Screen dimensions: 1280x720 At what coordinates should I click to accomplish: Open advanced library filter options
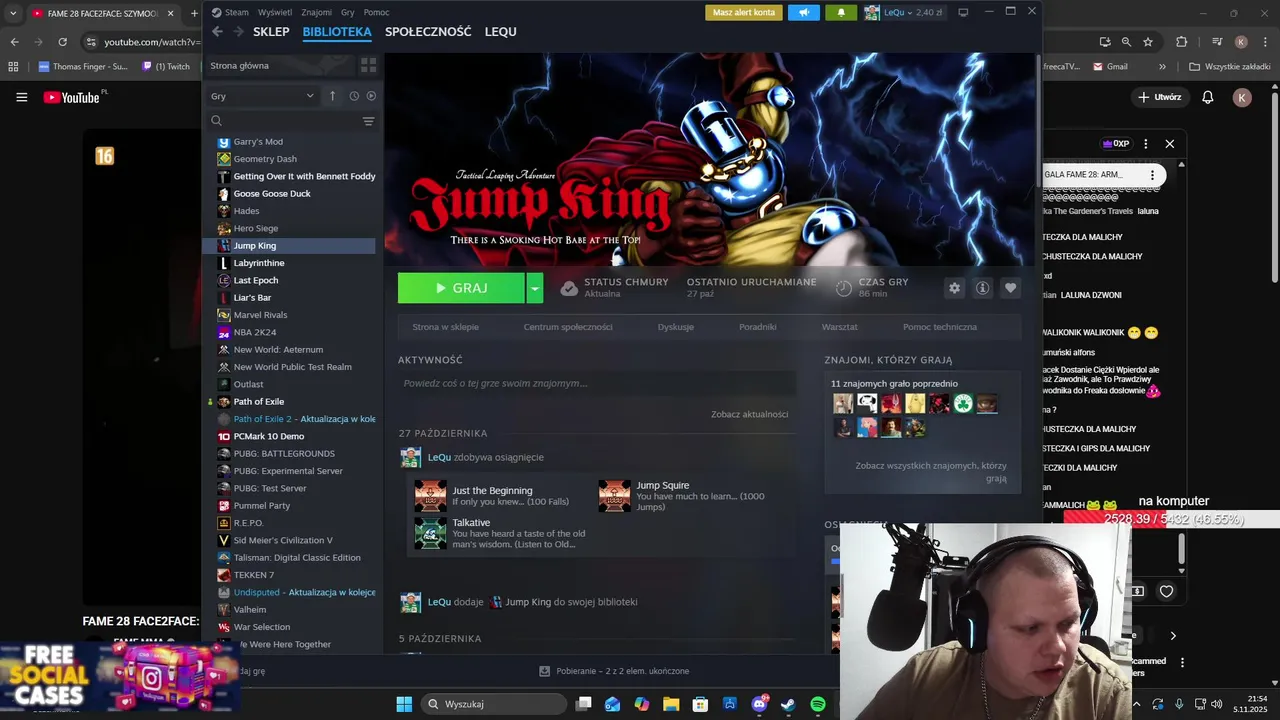(x=368, y=121)
